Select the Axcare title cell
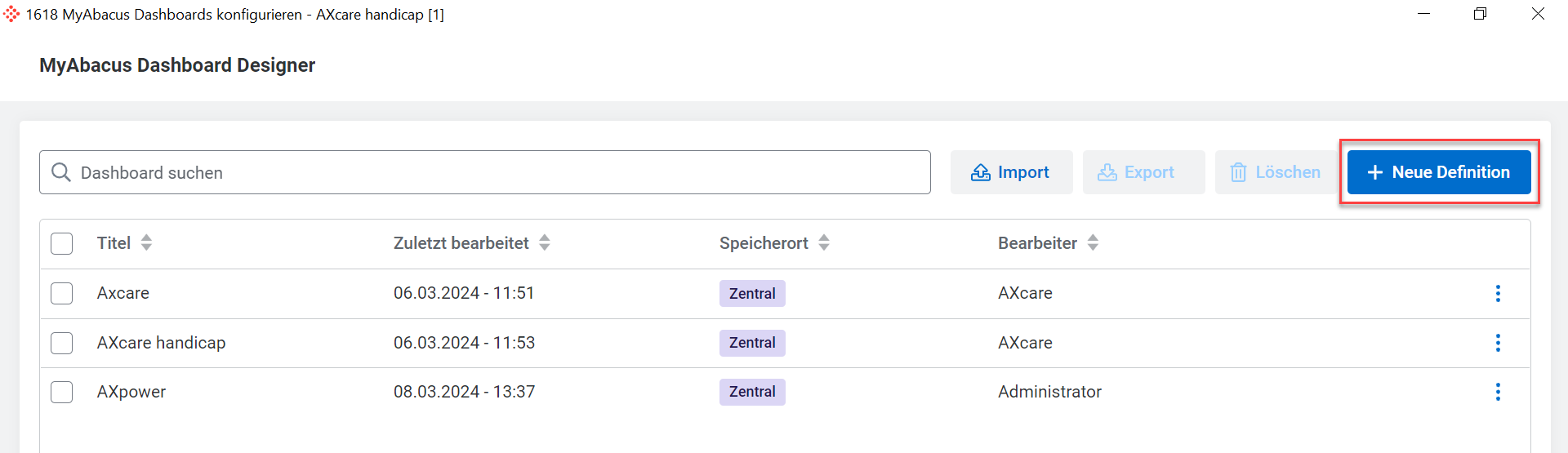 (123, 293)
